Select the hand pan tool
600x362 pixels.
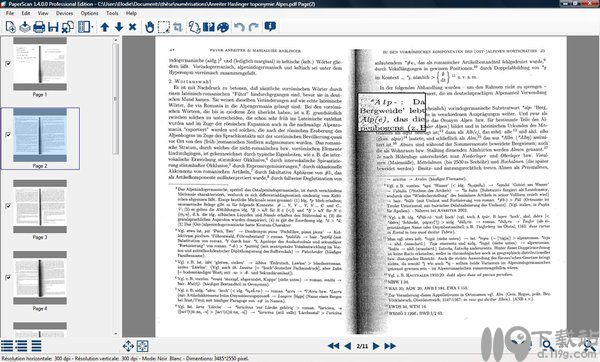(150, 27)
